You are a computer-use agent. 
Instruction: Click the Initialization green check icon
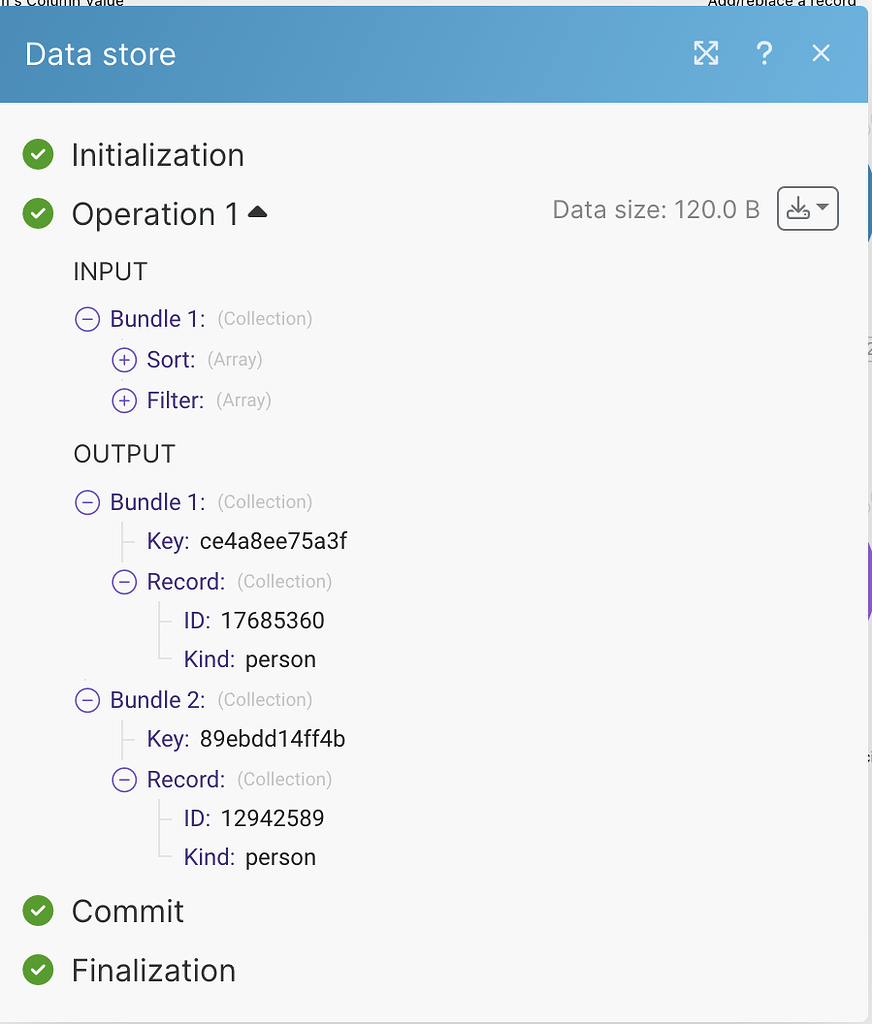(38, 155)
